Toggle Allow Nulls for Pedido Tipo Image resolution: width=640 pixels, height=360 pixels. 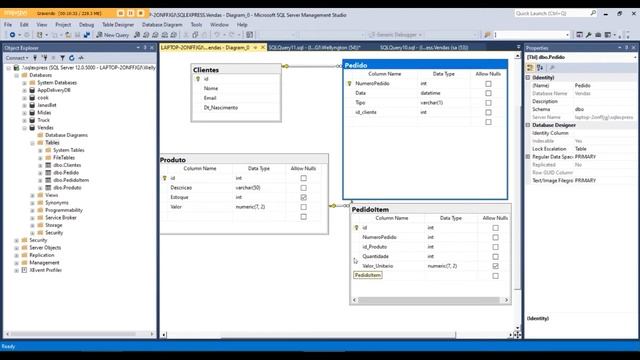(x=488, y=103)
